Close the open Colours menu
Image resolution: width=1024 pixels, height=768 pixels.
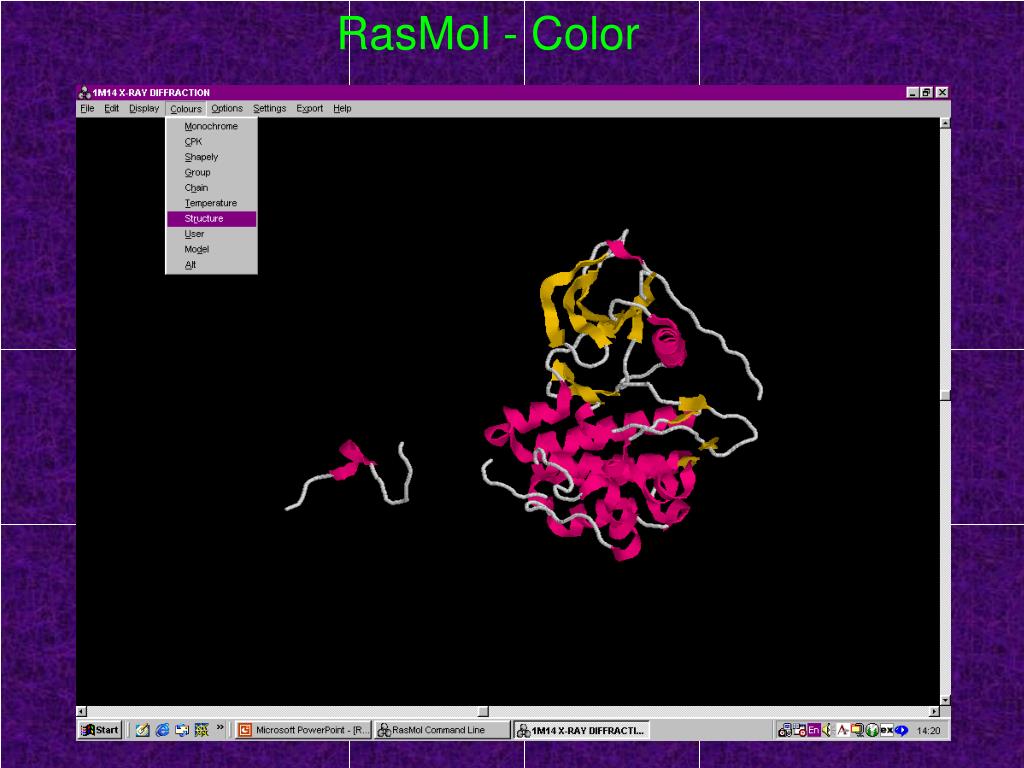185,109
